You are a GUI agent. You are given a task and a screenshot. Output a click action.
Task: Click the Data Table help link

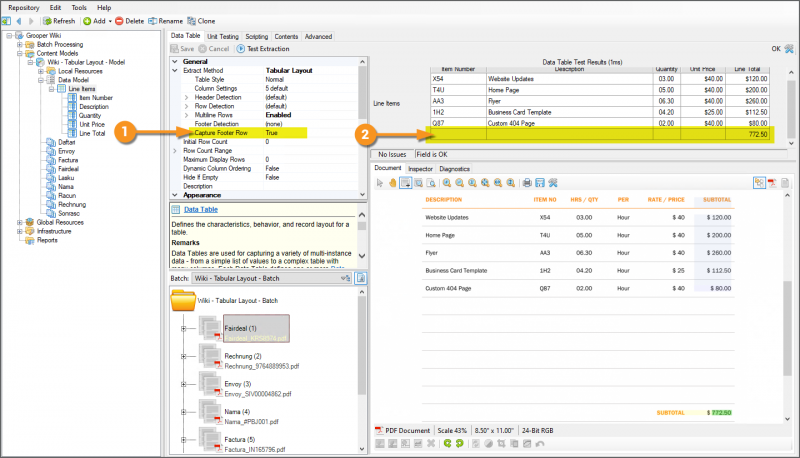[x=203, y=210]
